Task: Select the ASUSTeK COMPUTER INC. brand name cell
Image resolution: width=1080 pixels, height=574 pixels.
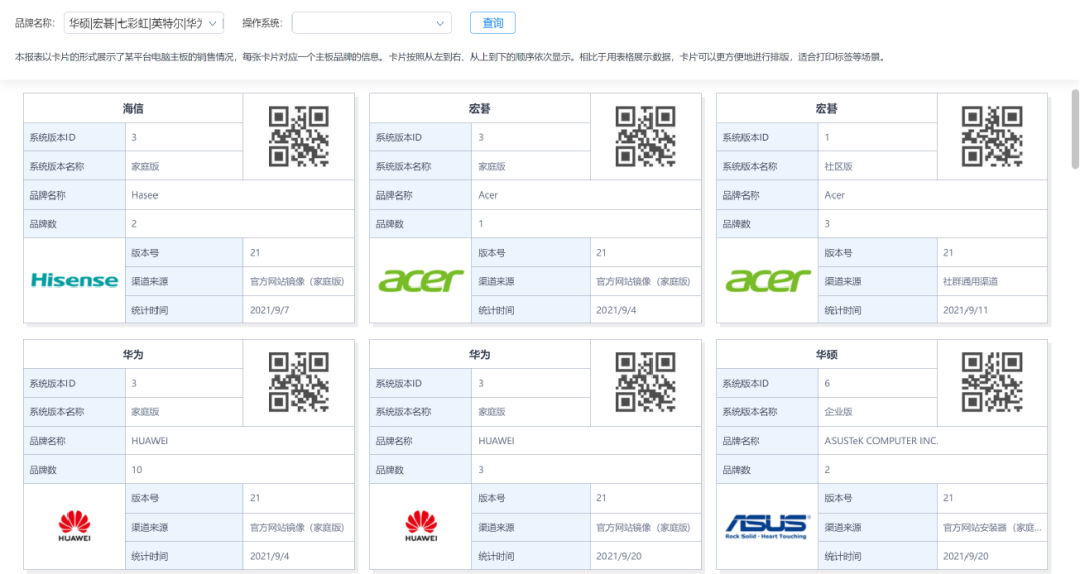Action: [x=881, y=441]
